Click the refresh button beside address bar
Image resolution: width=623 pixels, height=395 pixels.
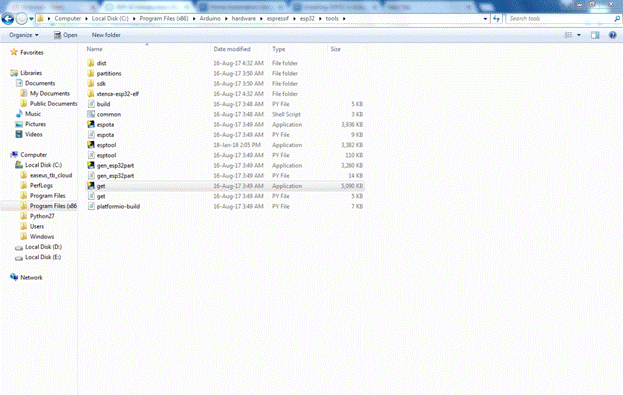[496, 19]
